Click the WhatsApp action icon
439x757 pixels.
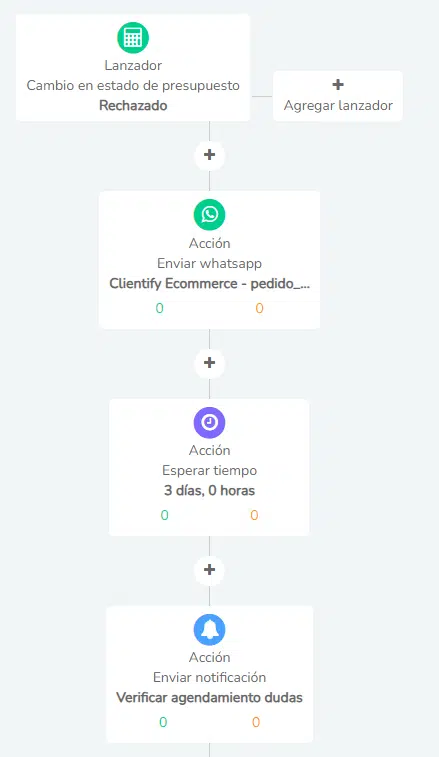(209, 214)
